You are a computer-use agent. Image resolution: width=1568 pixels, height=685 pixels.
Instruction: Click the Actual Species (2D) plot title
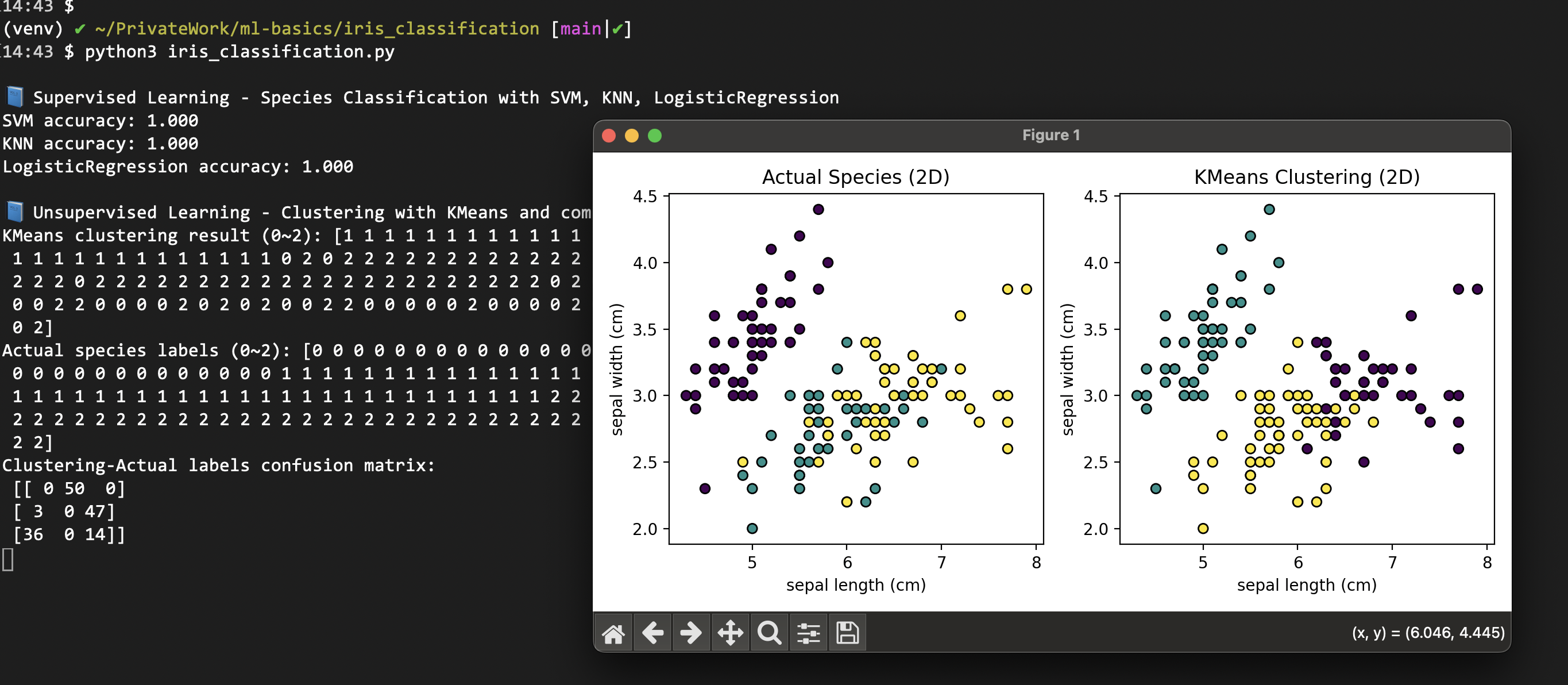point(855,177)
